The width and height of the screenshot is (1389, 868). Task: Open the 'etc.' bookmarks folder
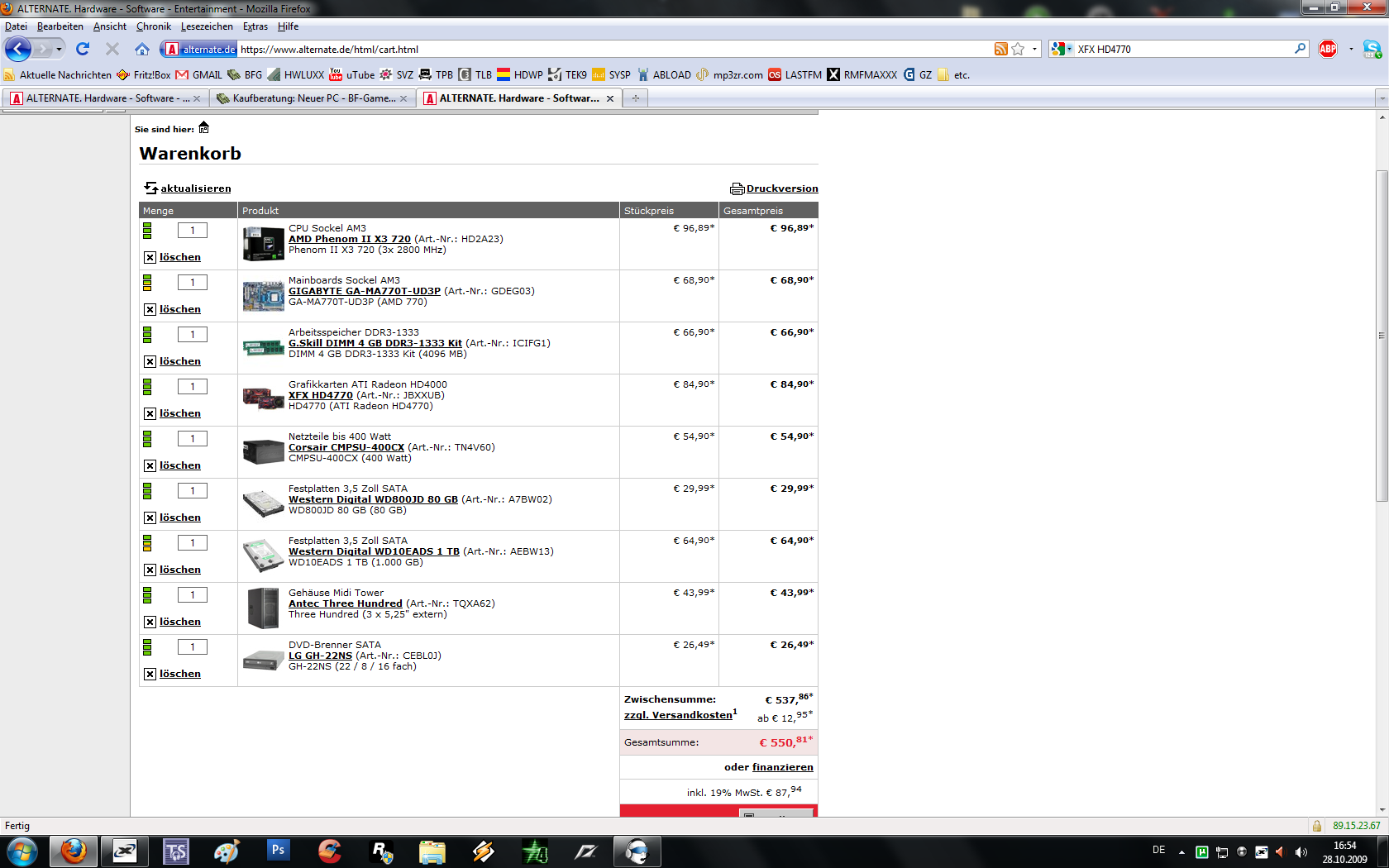tap(953, 74)
